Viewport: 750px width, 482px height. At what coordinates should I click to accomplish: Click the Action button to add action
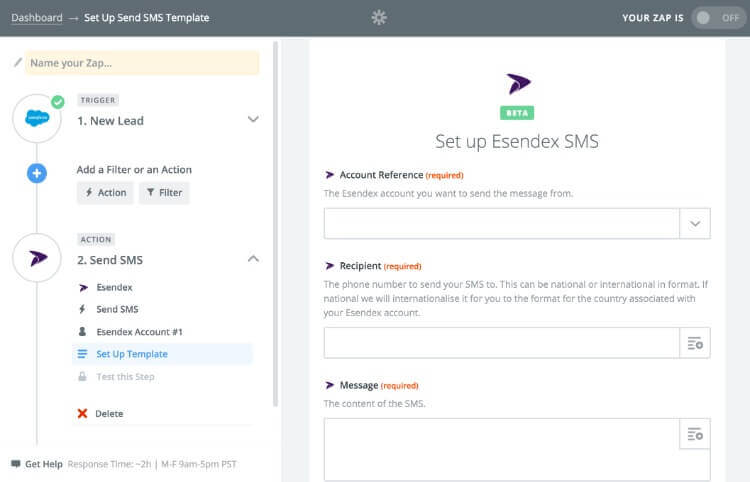point(105,193)
